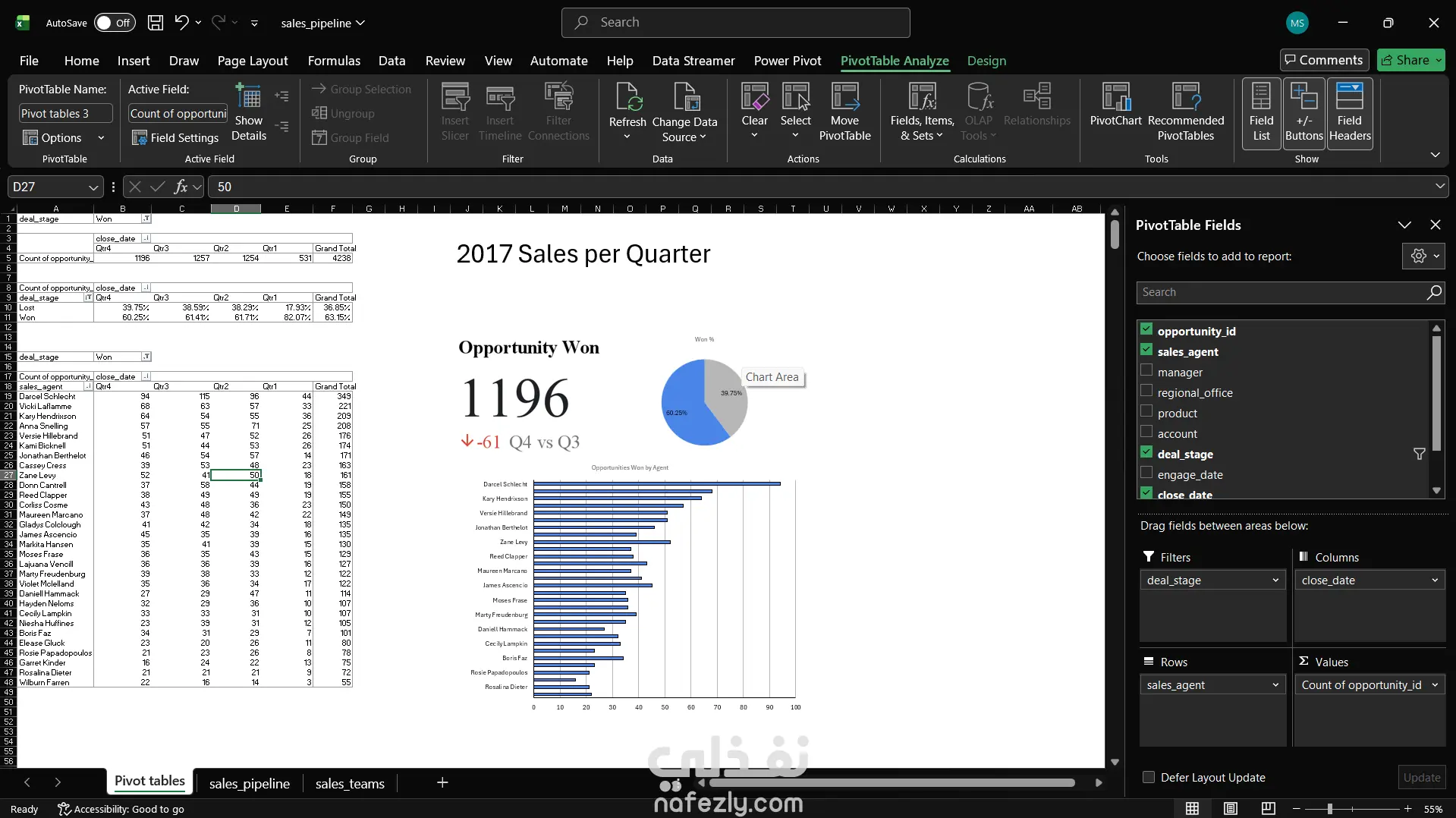Click the Clear PivotTable icon

pyautogui.click(x=754, y=97)
